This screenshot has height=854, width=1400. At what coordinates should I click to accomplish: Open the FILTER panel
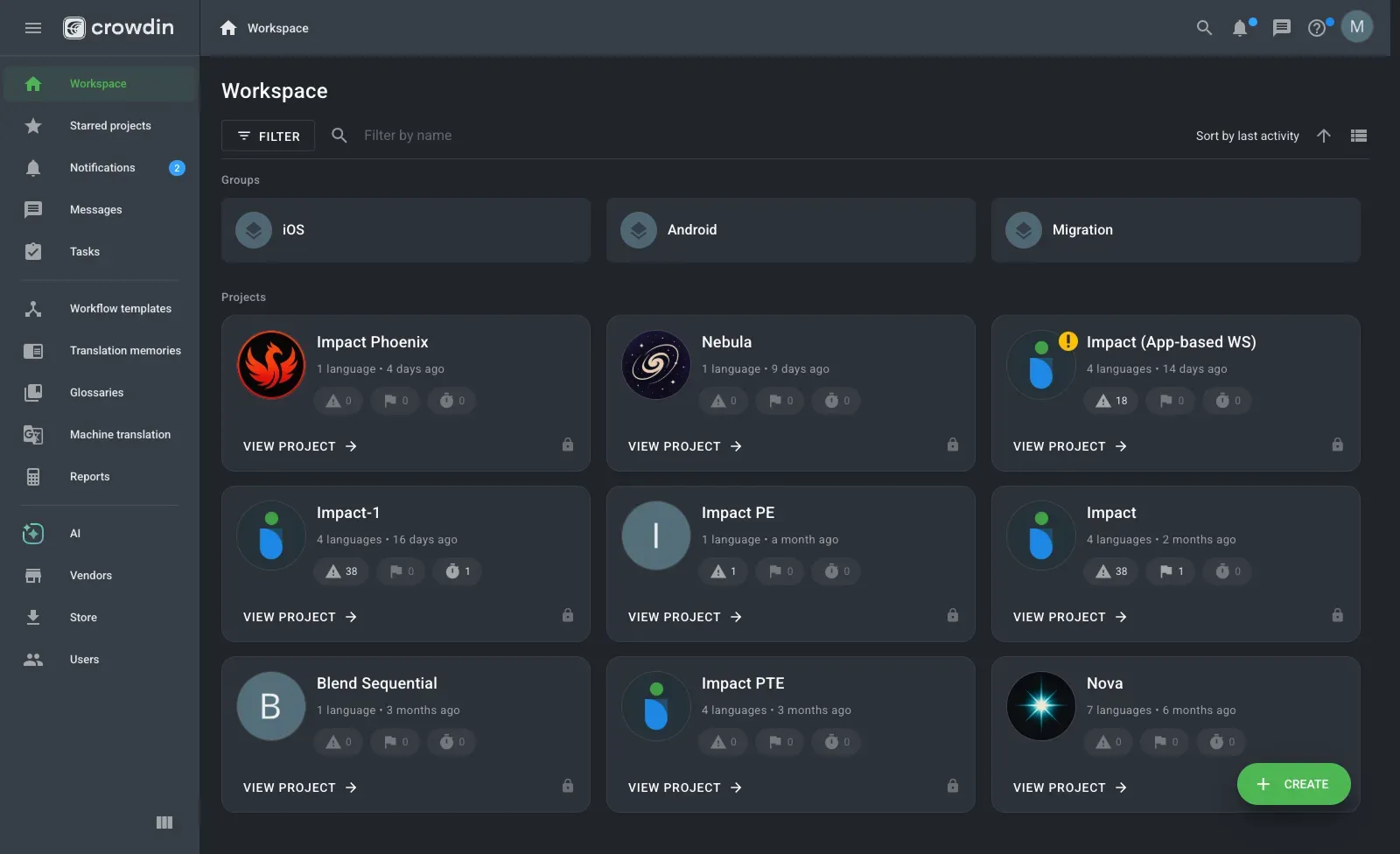[268, 136]
